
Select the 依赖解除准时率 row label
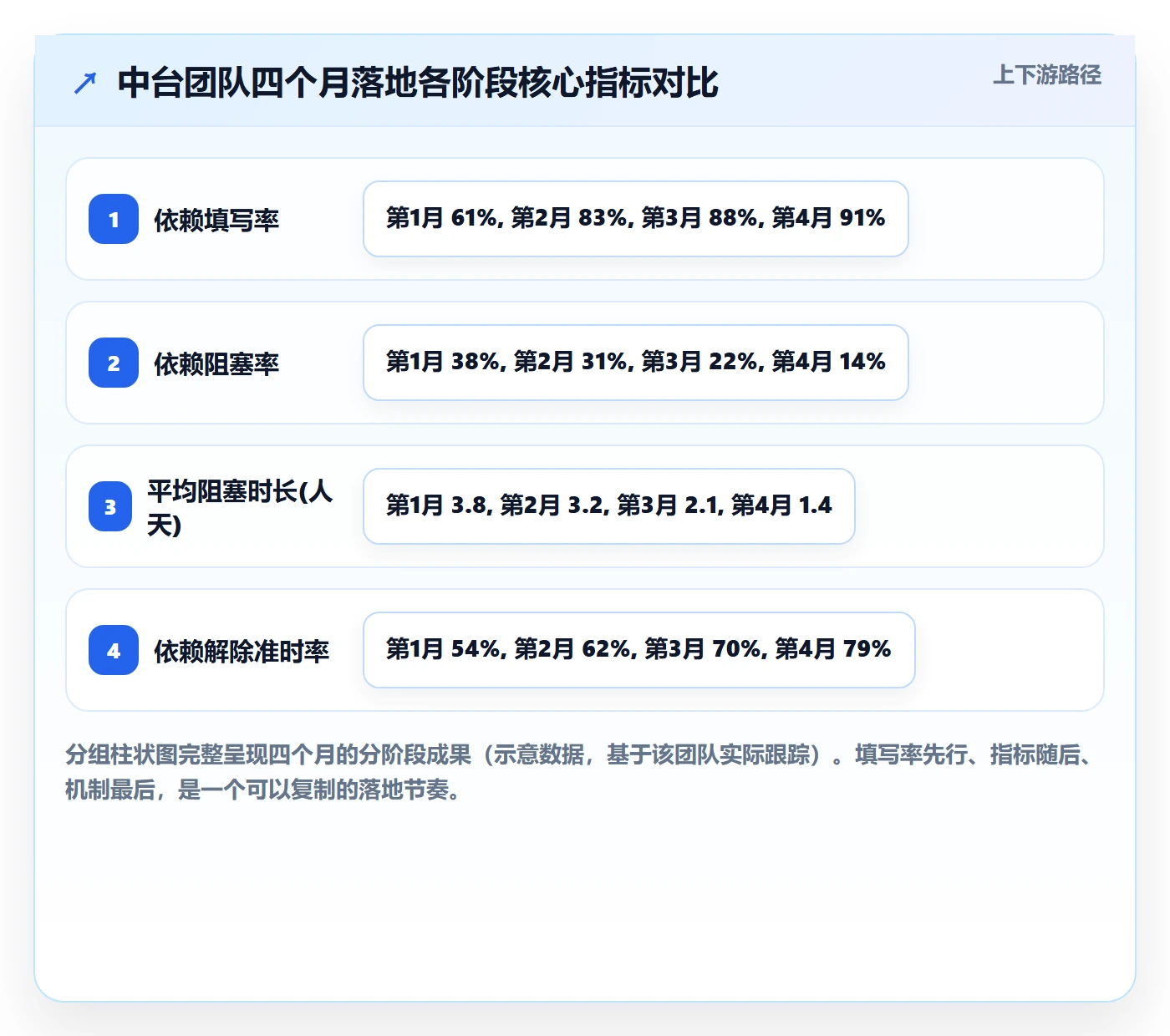(242, 651)
